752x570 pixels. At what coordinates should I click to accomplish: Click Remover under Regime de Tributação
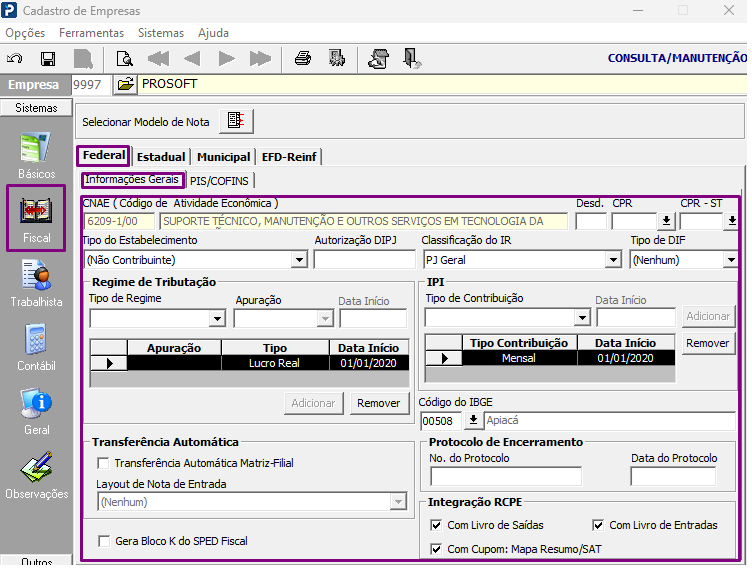click(379, 403)
